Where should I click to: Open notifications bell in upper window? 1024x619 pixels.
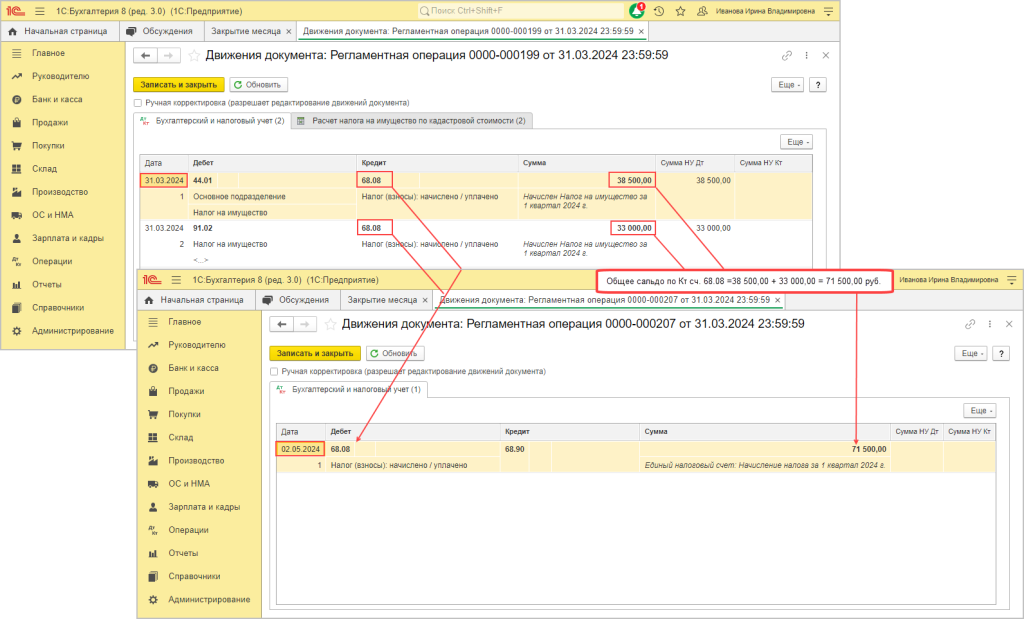[637, 10]
